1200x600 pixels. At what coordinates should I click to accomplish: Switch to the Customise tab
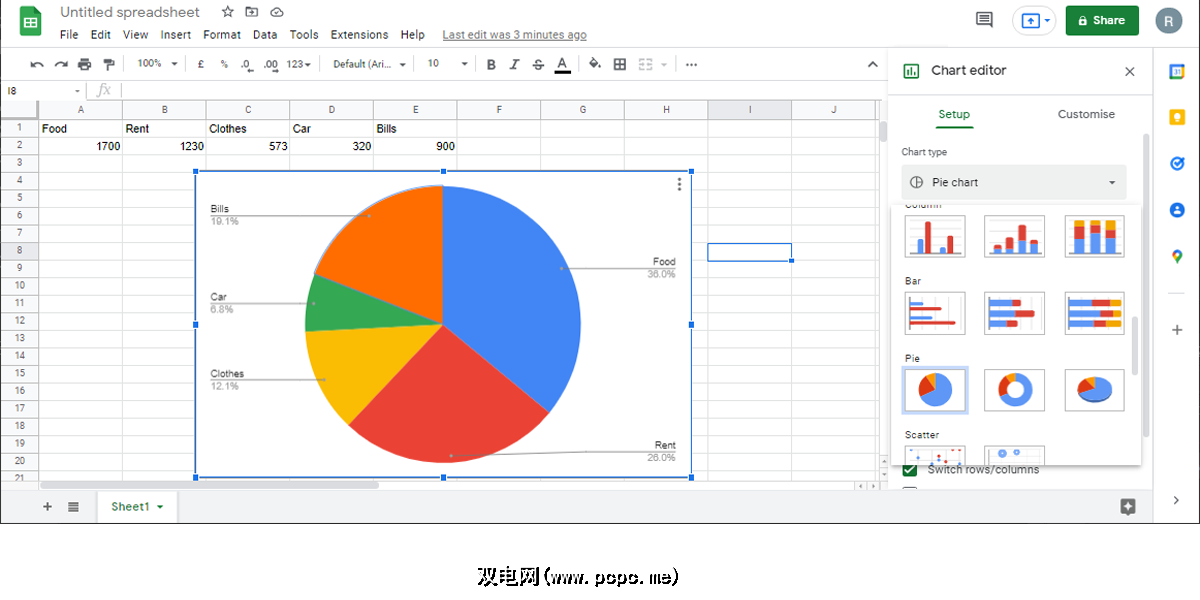[x=1086, y=114]
